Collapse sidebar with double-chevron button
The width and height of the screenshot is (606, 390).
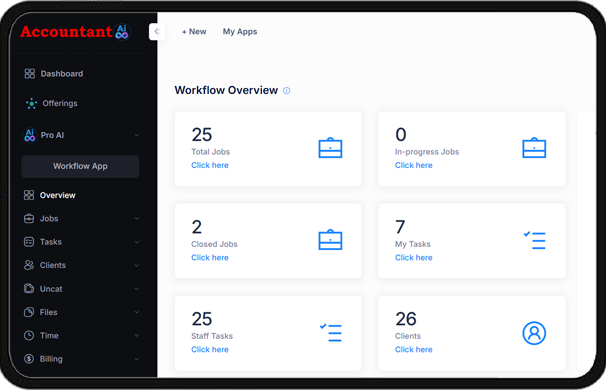157,32
